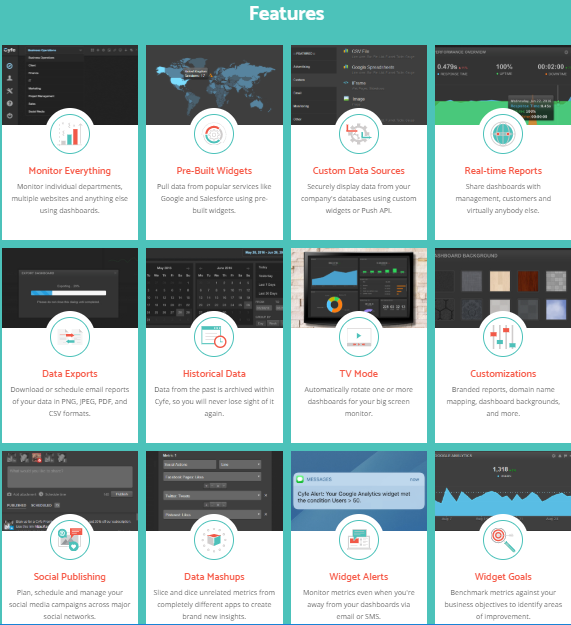Open the Historical Data heading link
This screenshot has width=571, height=625.
point(214,373)
